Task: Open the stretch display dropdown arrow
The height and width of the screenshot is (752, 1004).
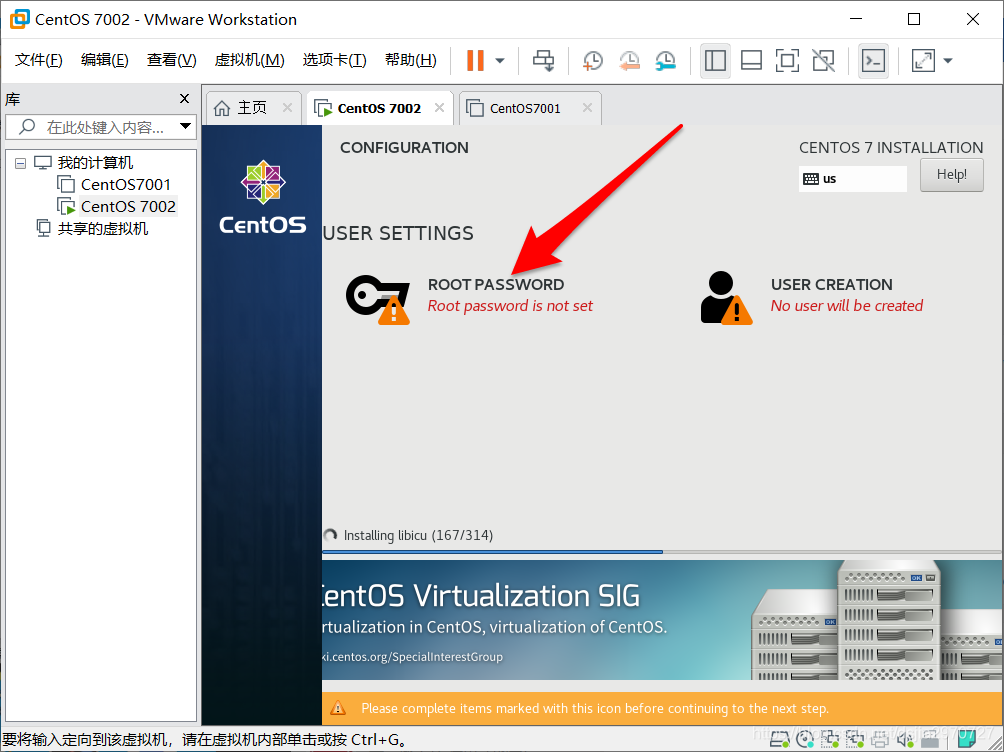Action: 948,61
